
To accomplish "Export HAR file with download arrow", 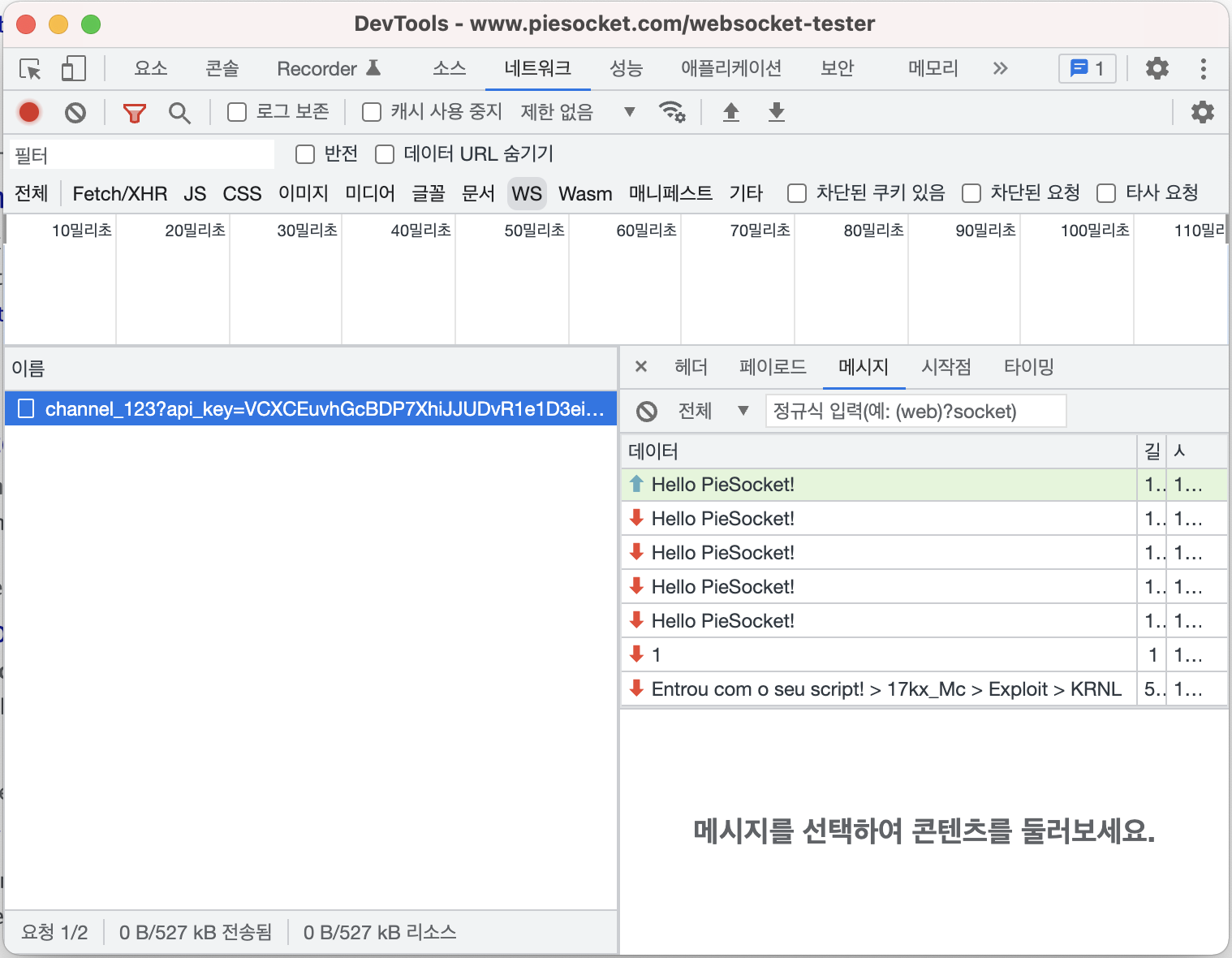I will pos(777,112).
